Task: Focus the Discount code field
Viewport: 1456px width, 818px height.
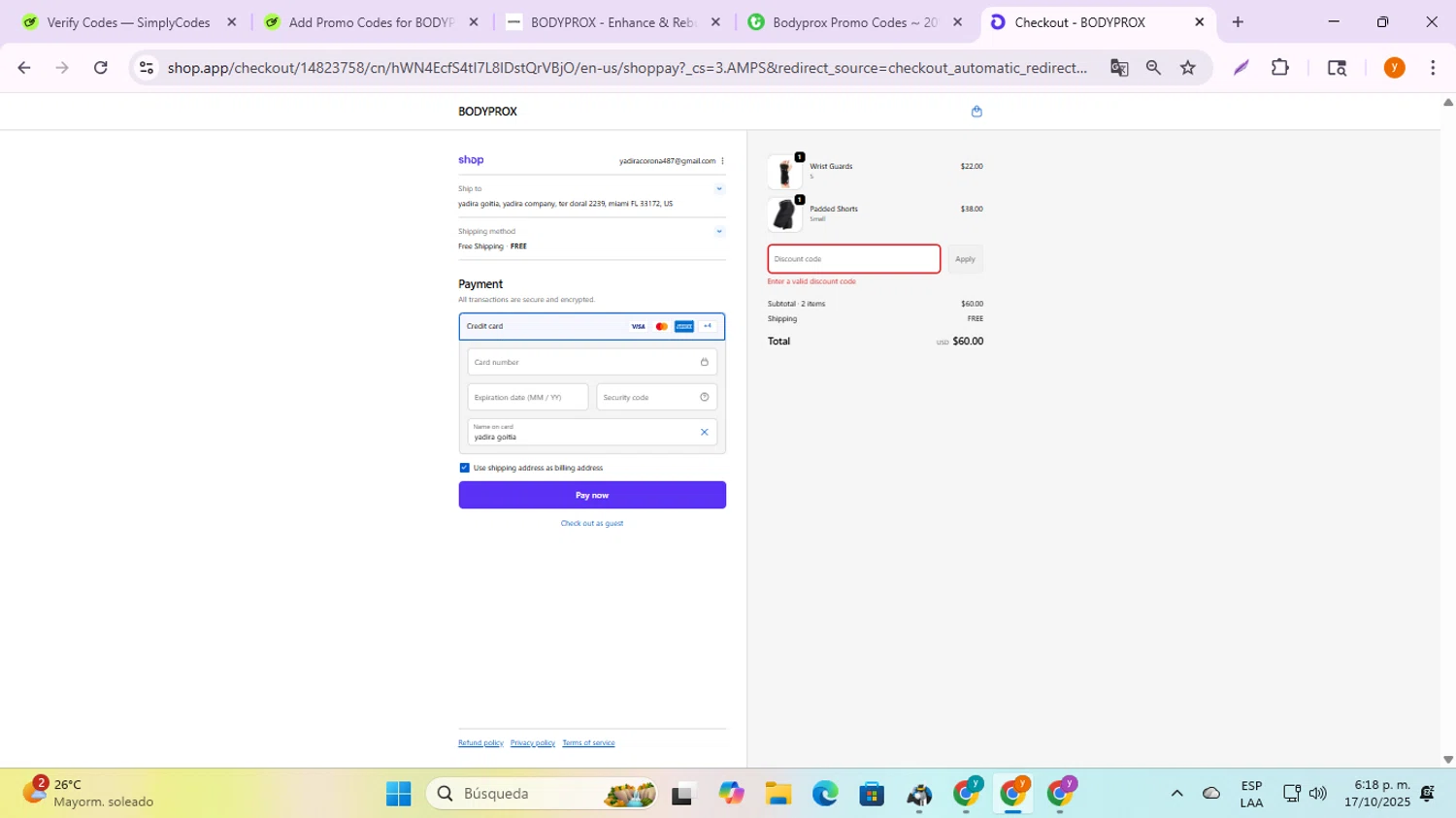Action: (854, 259)
